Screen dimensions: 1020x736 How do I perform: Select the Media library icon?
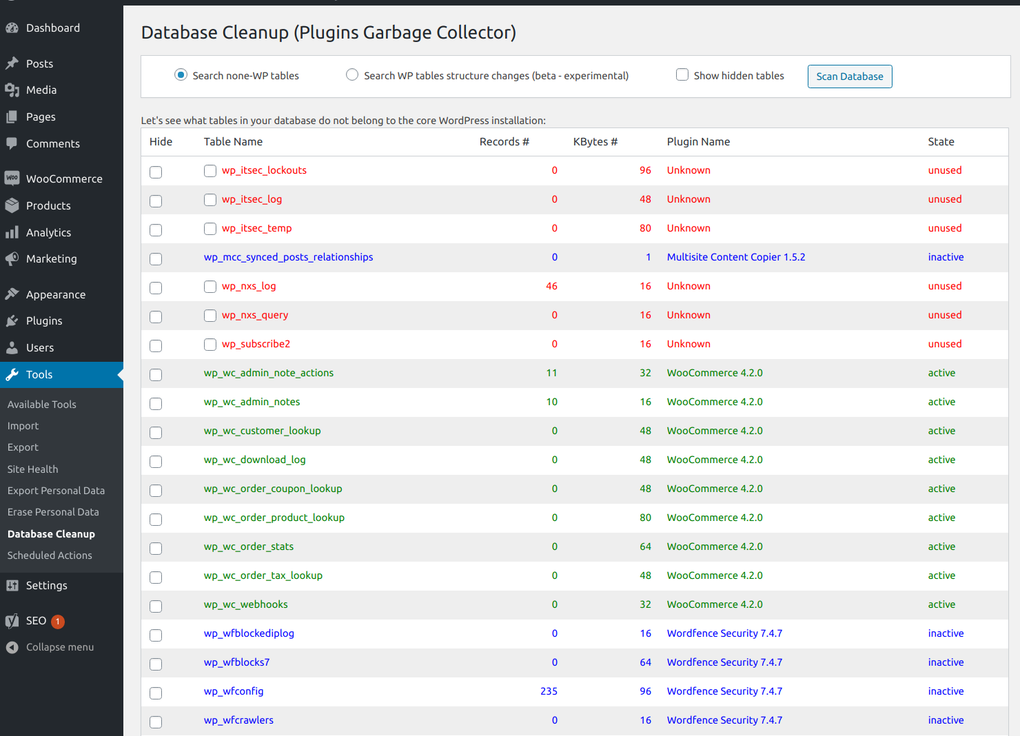pyautogui.click(x=10, y=90)
